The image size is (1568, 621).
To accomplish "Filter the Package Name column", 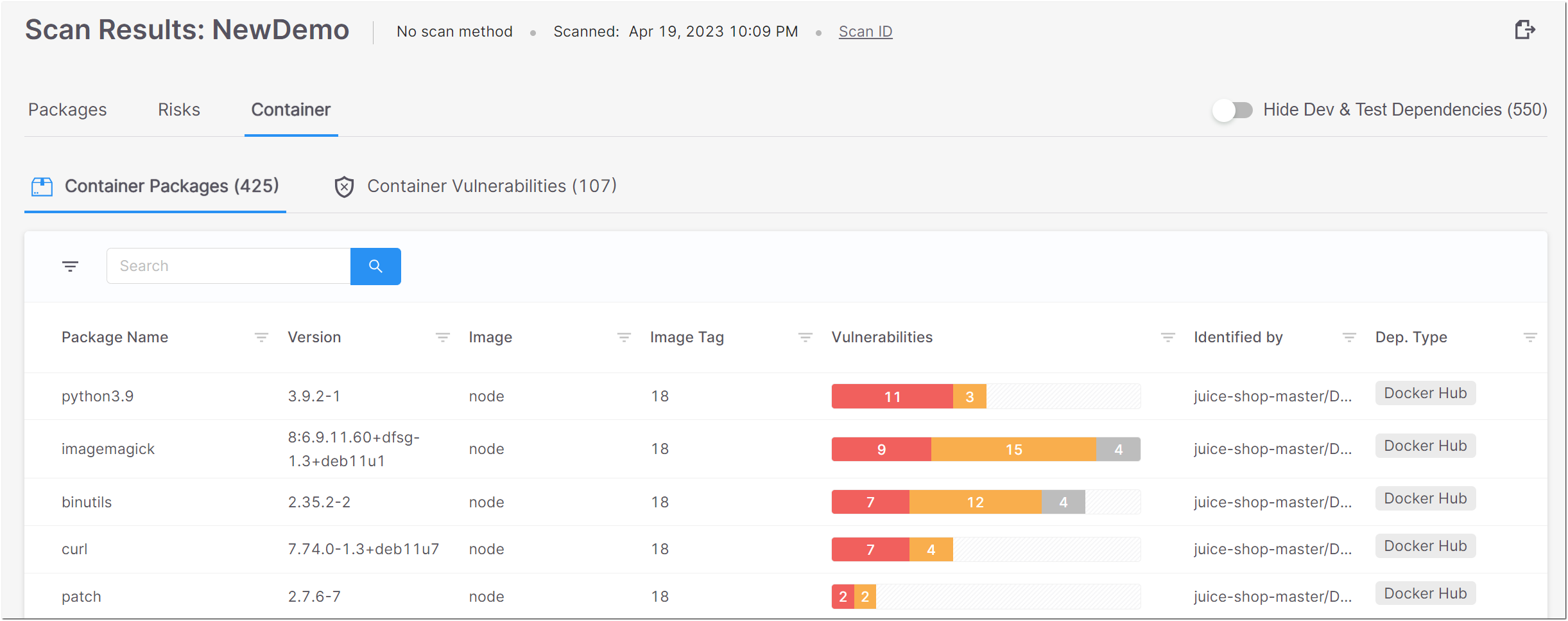I will click(261, 337).
